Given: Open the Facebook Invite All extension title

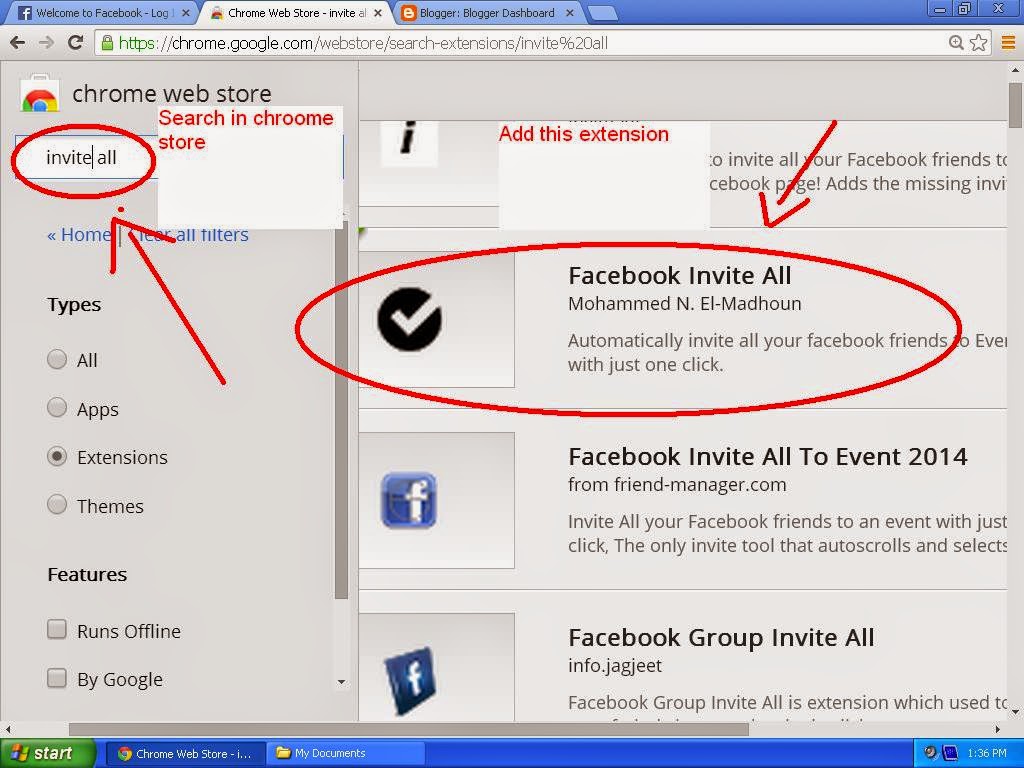Looking at the screenshot, I should pos(679,276).
